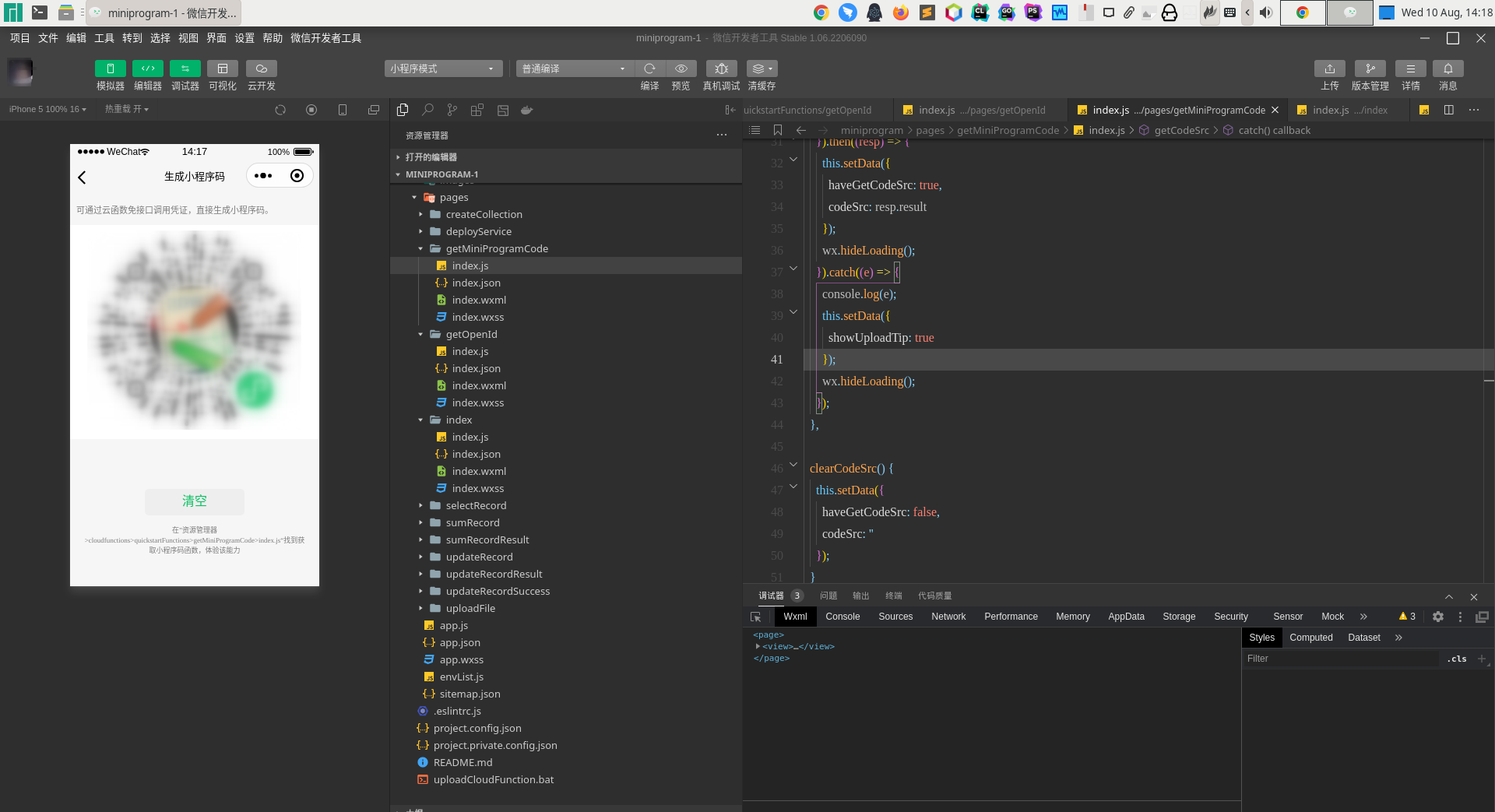Open iPhone 5 device selector dropdown
This screenshot has height=812, width=1495.
tap(47, 110)
